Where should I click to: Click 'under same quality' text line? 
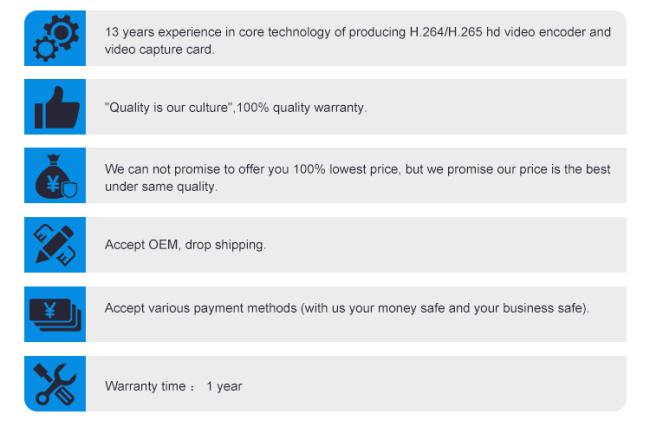point(161,187)
